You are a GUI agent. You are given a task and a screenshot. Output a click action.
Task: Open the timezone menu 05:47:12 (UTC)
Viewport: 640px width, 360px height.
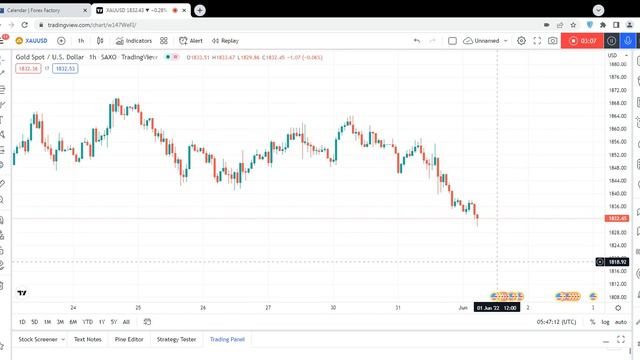556,322
